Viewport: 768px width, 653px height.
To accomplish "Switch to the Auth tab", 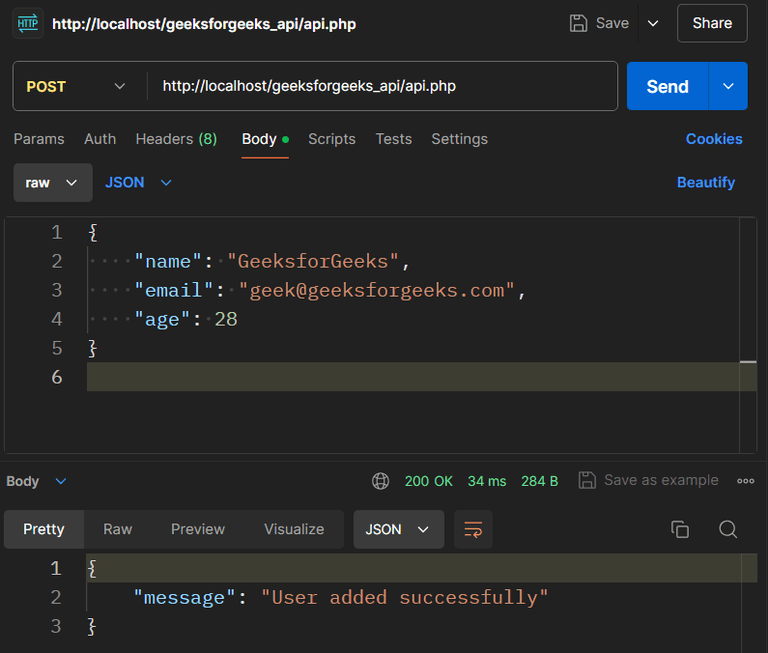I will pyautogui.click(x=100, y=139).
